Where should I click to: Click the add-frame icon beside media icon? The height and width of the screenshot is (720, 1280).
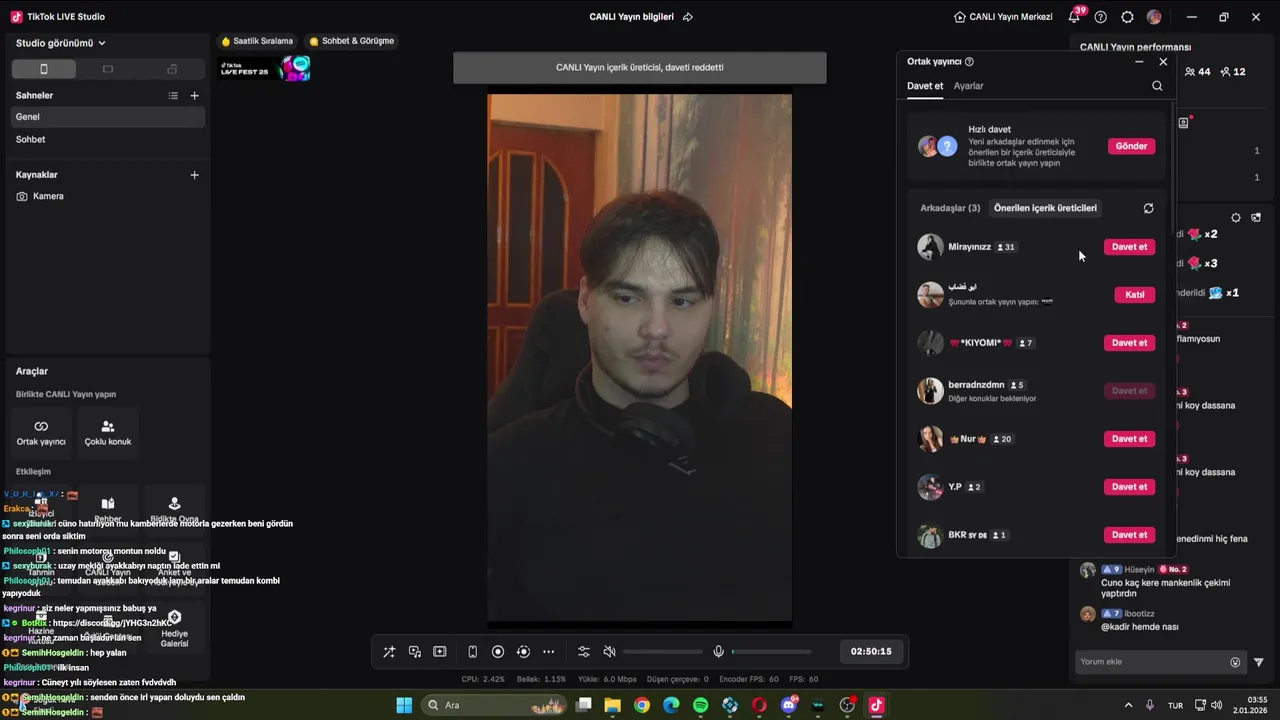click(440, 652)
